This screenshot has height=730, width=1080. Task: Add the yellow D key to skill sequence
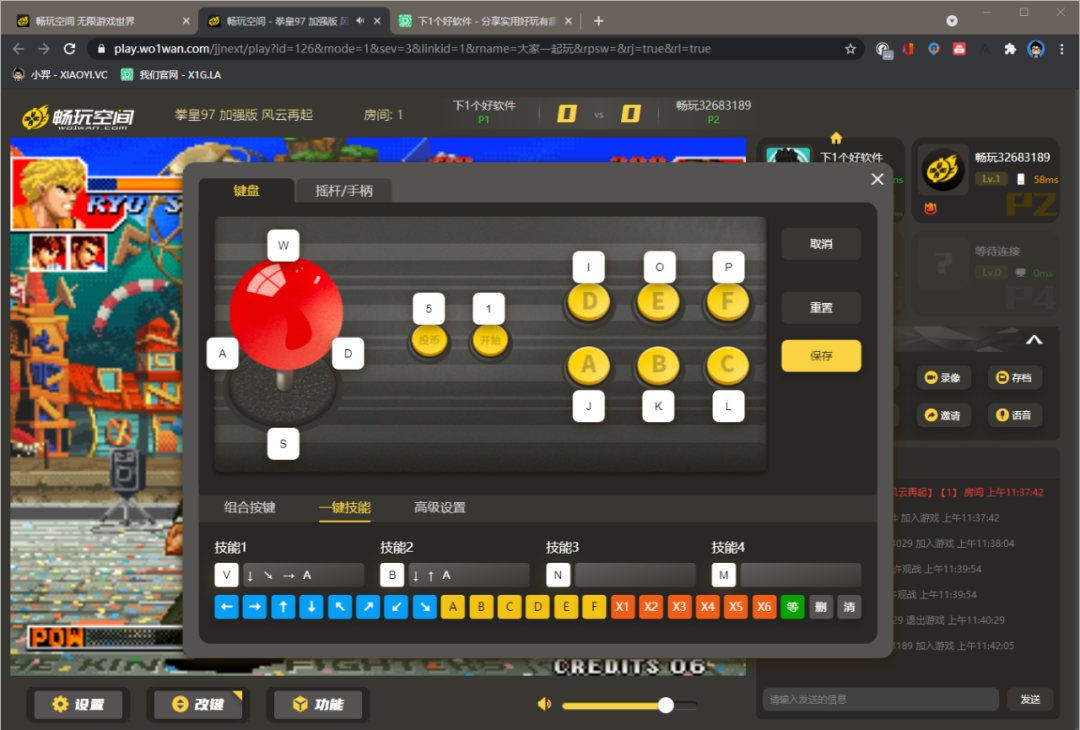[537, 607]
